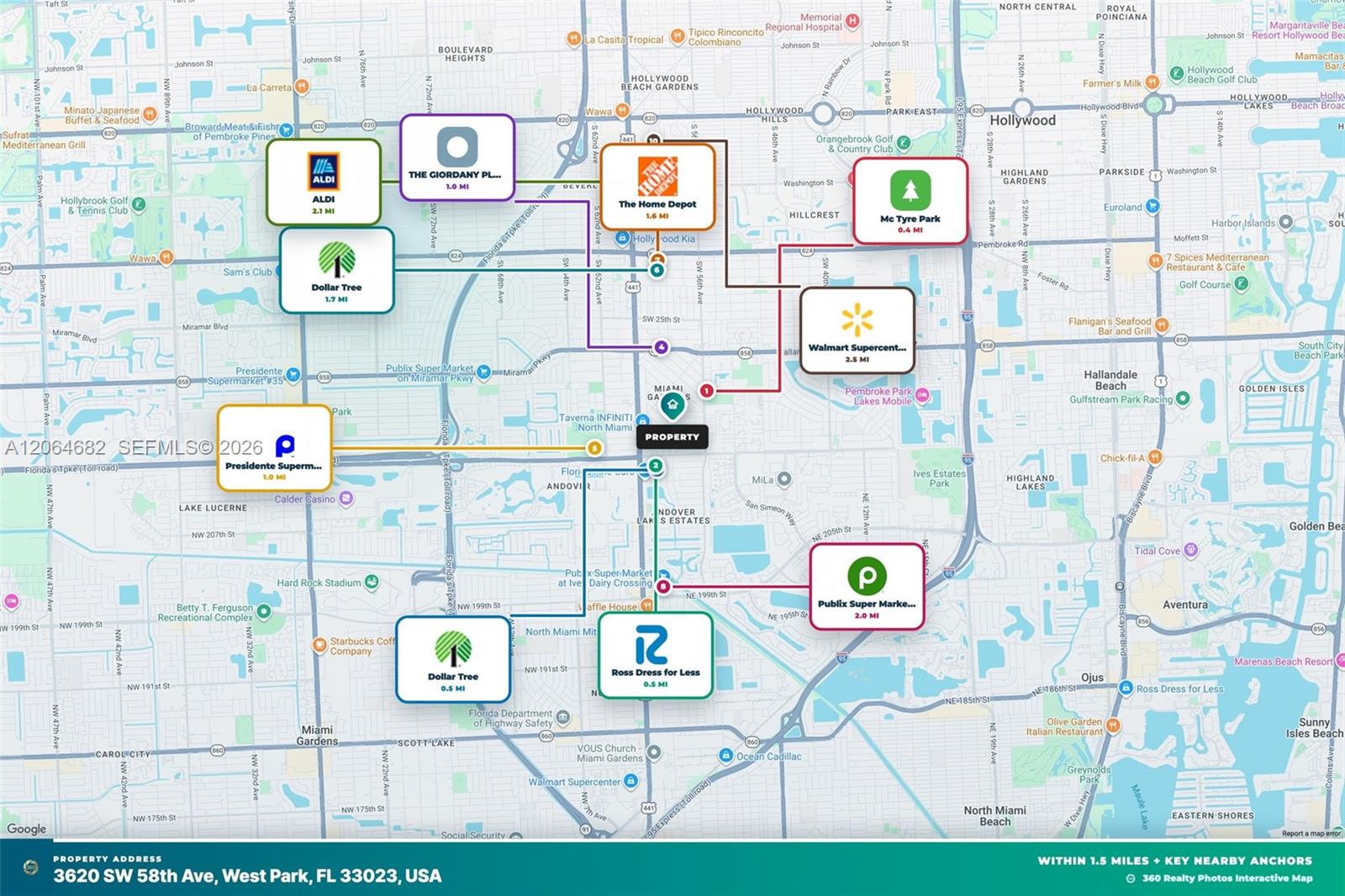
Task: Click '360 Realty Photos Interactive Map' text
Action: (1227, 878)
